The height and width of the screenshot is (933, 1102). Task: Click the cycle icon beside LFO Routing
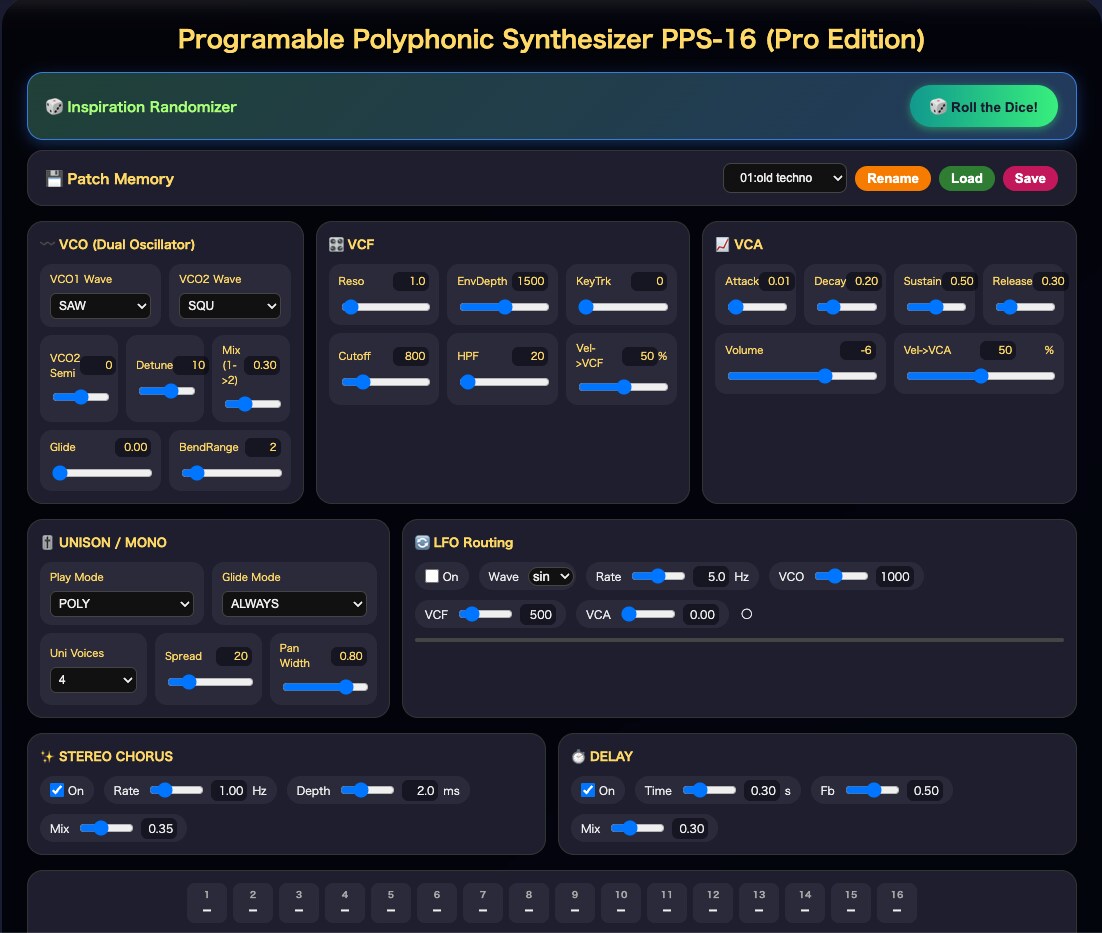(x=422, y=542)
